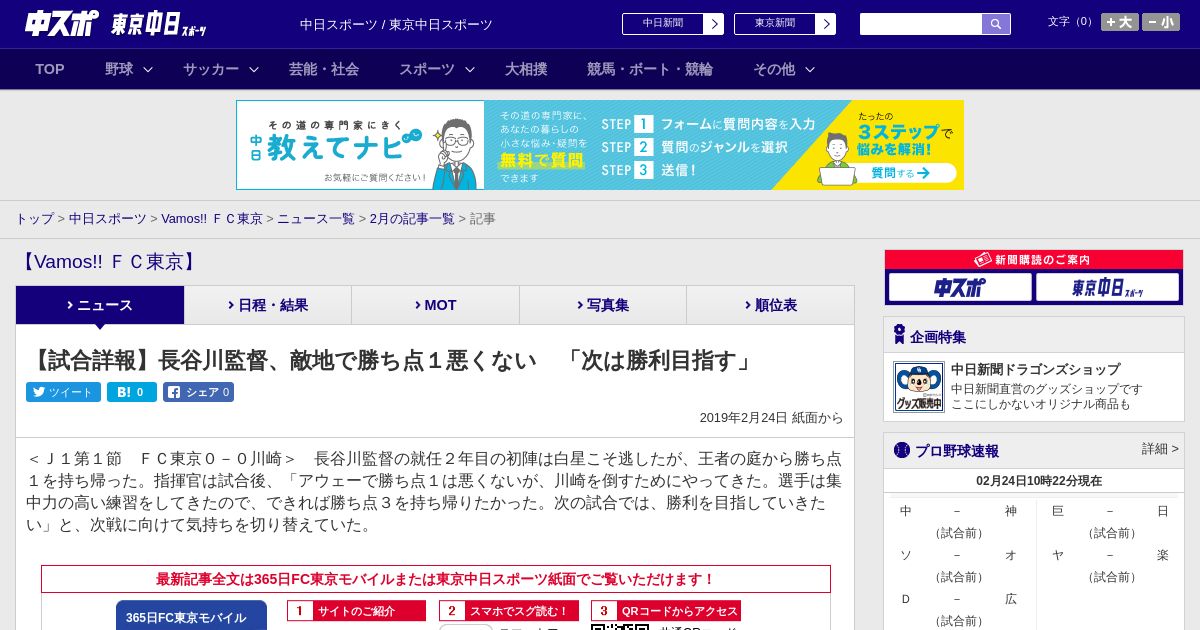1200x630 pixels.
Task: Click the arrow next to 東京新聞
Action: pyautogui.click(x=826, y=24)
